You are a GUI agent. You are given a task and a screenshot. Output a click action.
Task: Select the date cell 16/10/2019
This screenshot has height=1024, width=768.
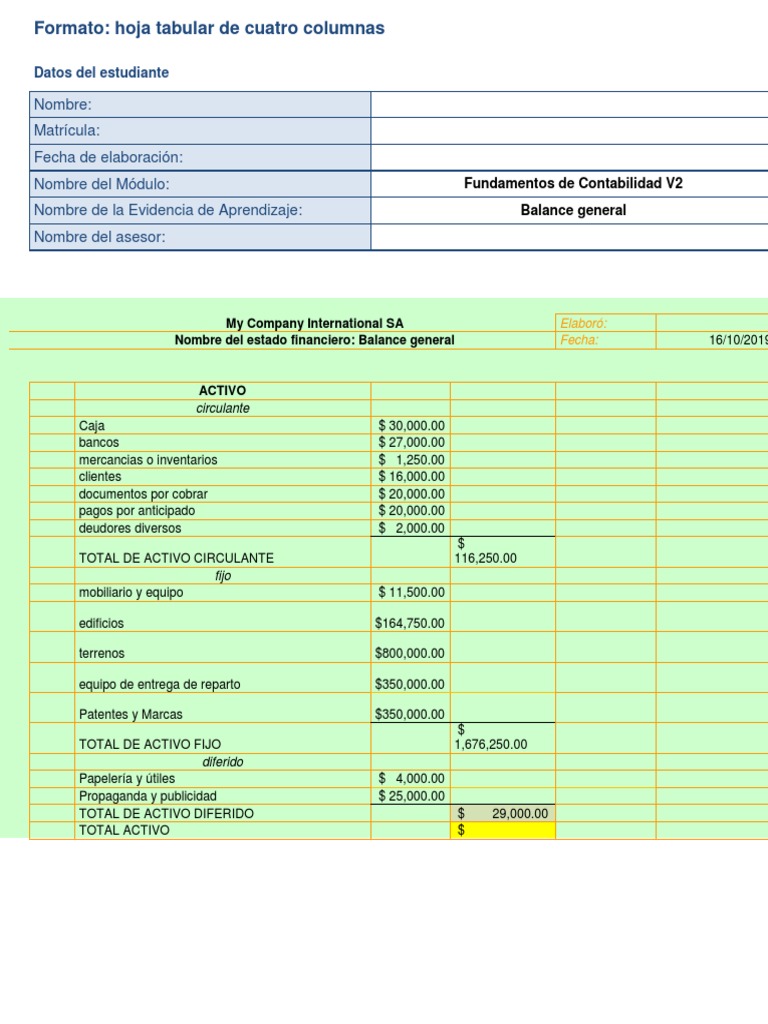712,340
